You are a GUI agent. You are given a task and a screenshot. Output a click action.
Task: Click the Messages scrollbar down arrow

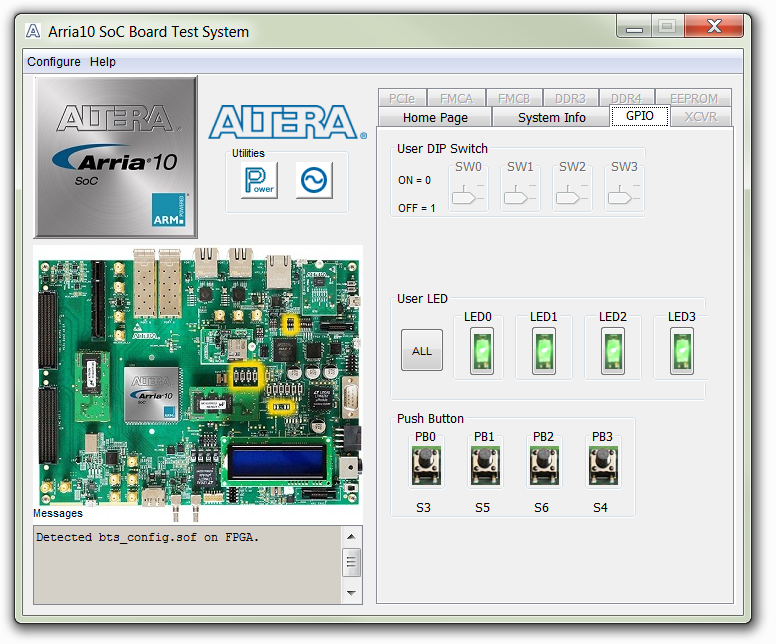click(351, 593)
